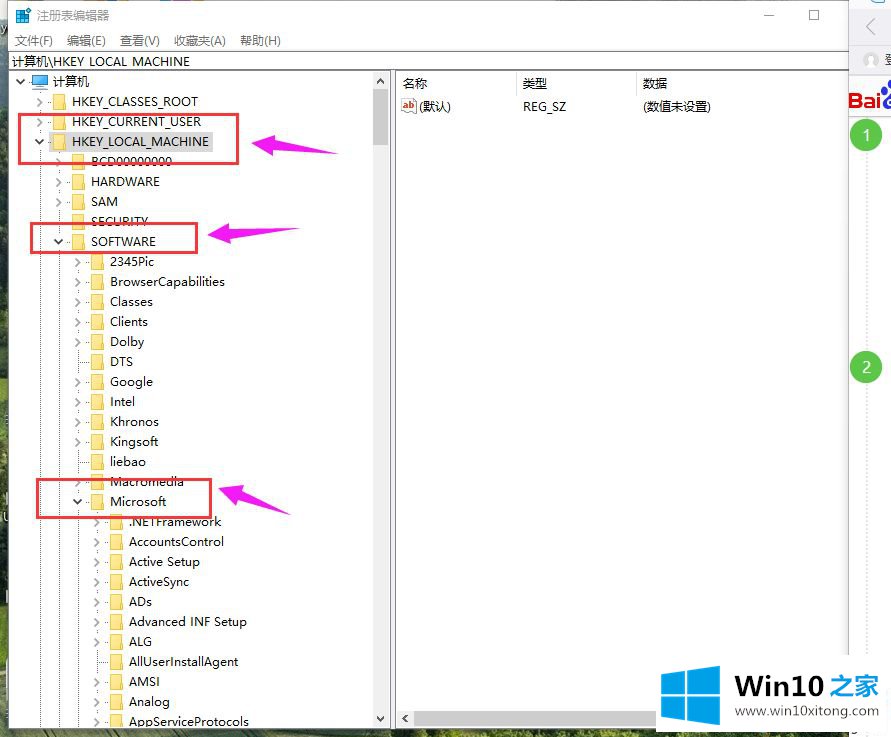Image resolution: width=891 pixels, height=737 pixels.
Task: Click the Microsoft folder icon
Action: 98,502
